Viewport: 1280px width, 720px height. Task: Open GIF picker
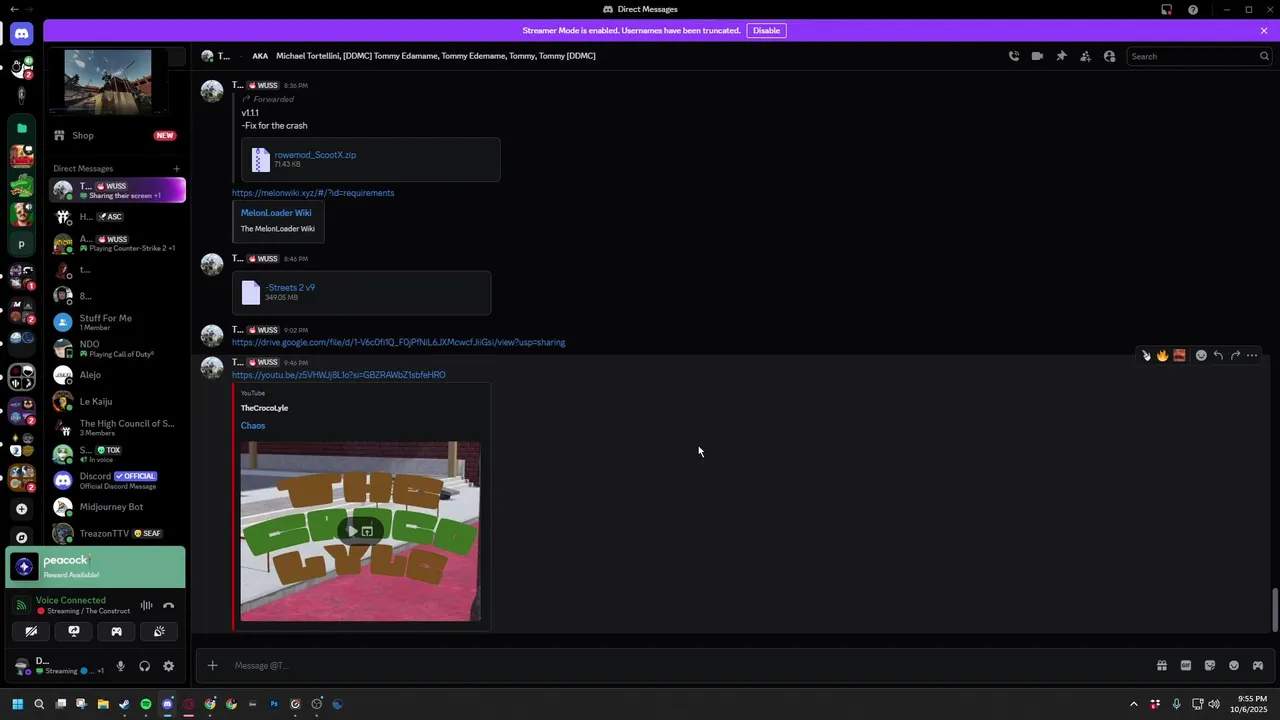click(x=1185, y=666)
